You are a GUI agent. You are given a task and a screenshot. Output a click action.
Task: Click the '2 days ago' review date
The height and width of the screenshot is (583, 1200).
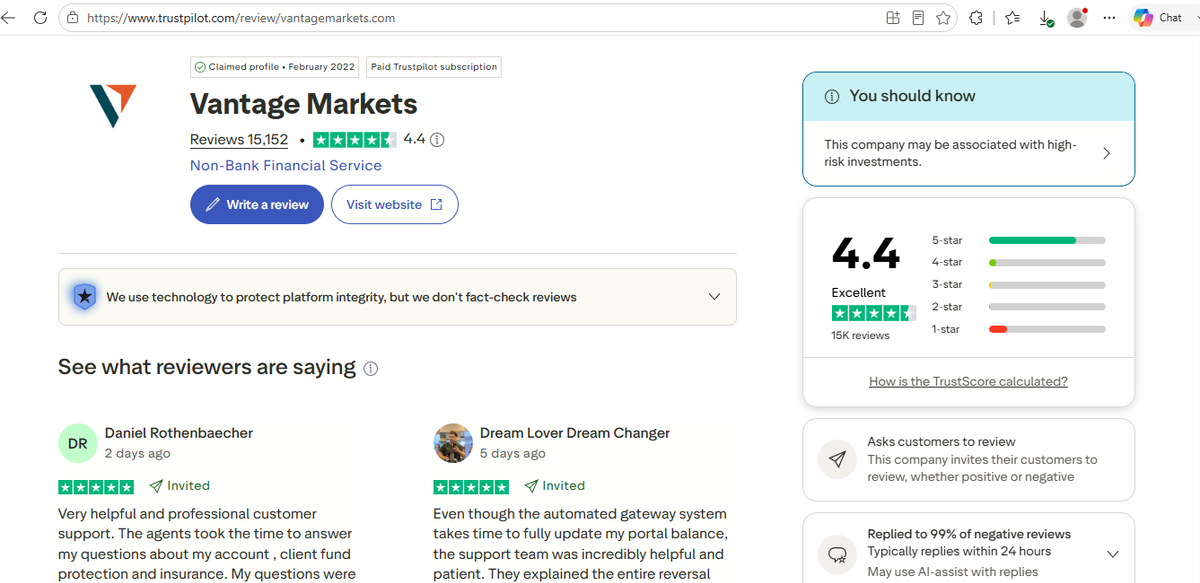[x=138, y=454]
